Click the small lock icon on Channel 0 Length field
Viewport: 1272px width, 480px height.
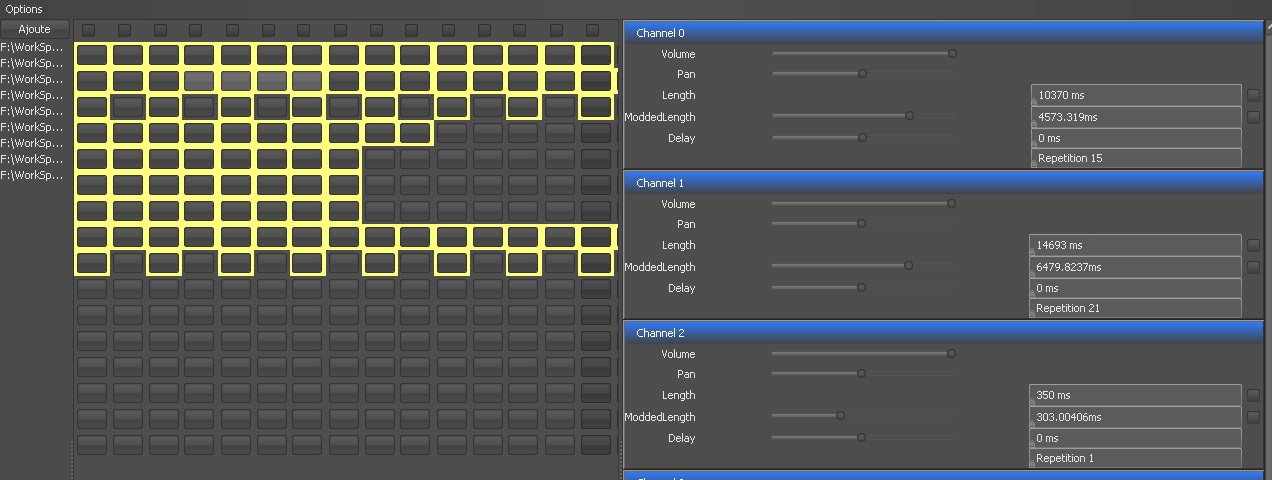click(1035, 102)
